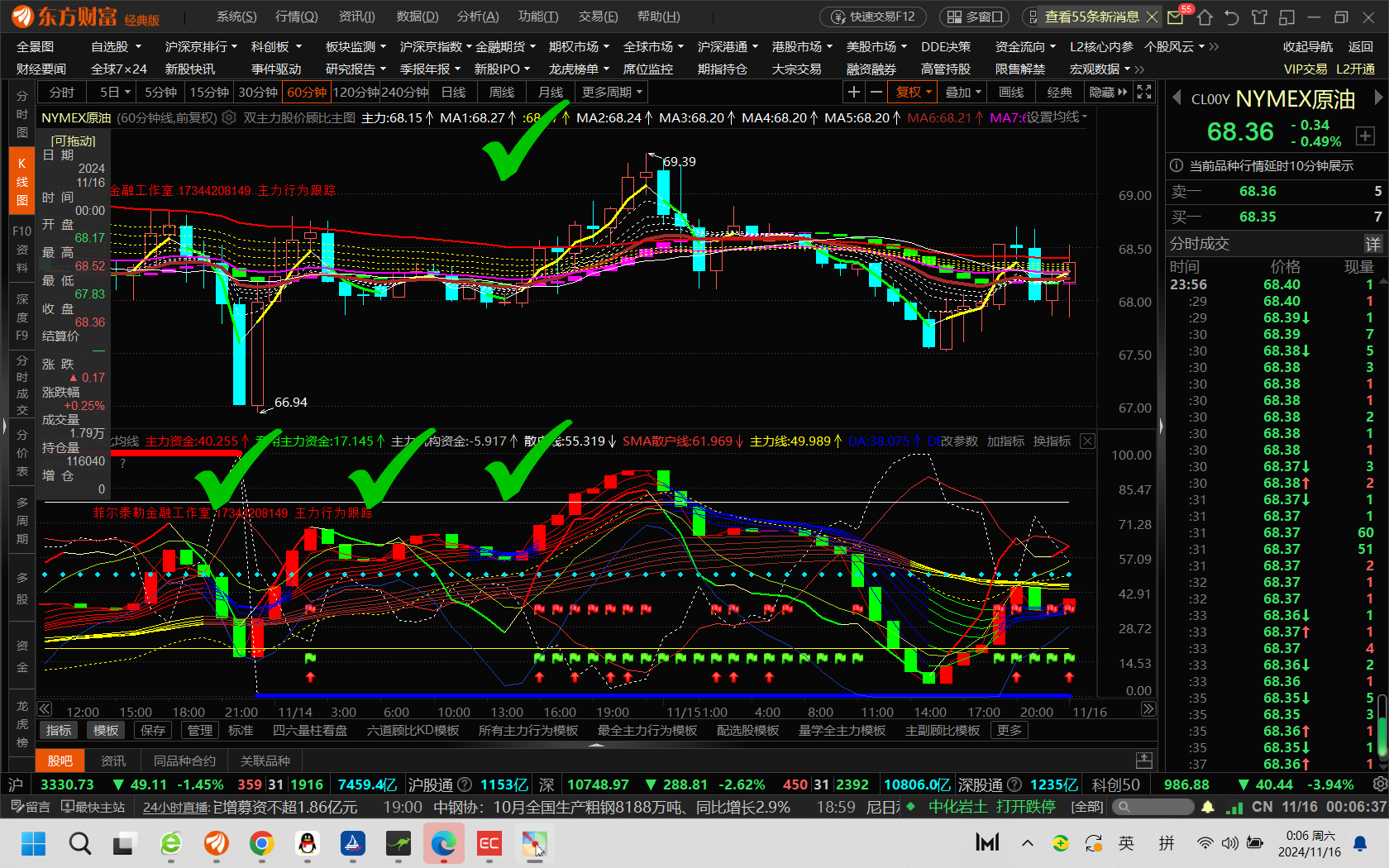Open the 行情(Q) menu
Viewport: 1389px width, 868px height.
tap(296, 17)
